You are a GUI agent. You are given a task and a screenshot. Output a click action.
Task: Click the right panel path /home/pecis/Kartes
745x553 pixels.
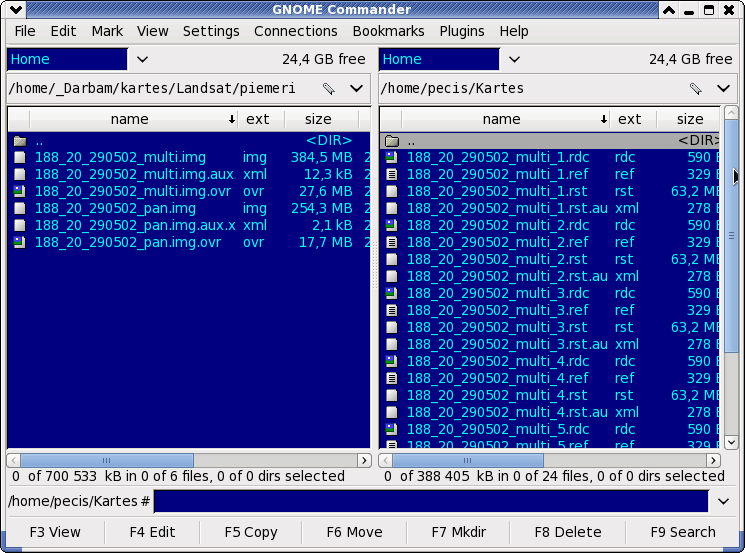pos(452,88)
